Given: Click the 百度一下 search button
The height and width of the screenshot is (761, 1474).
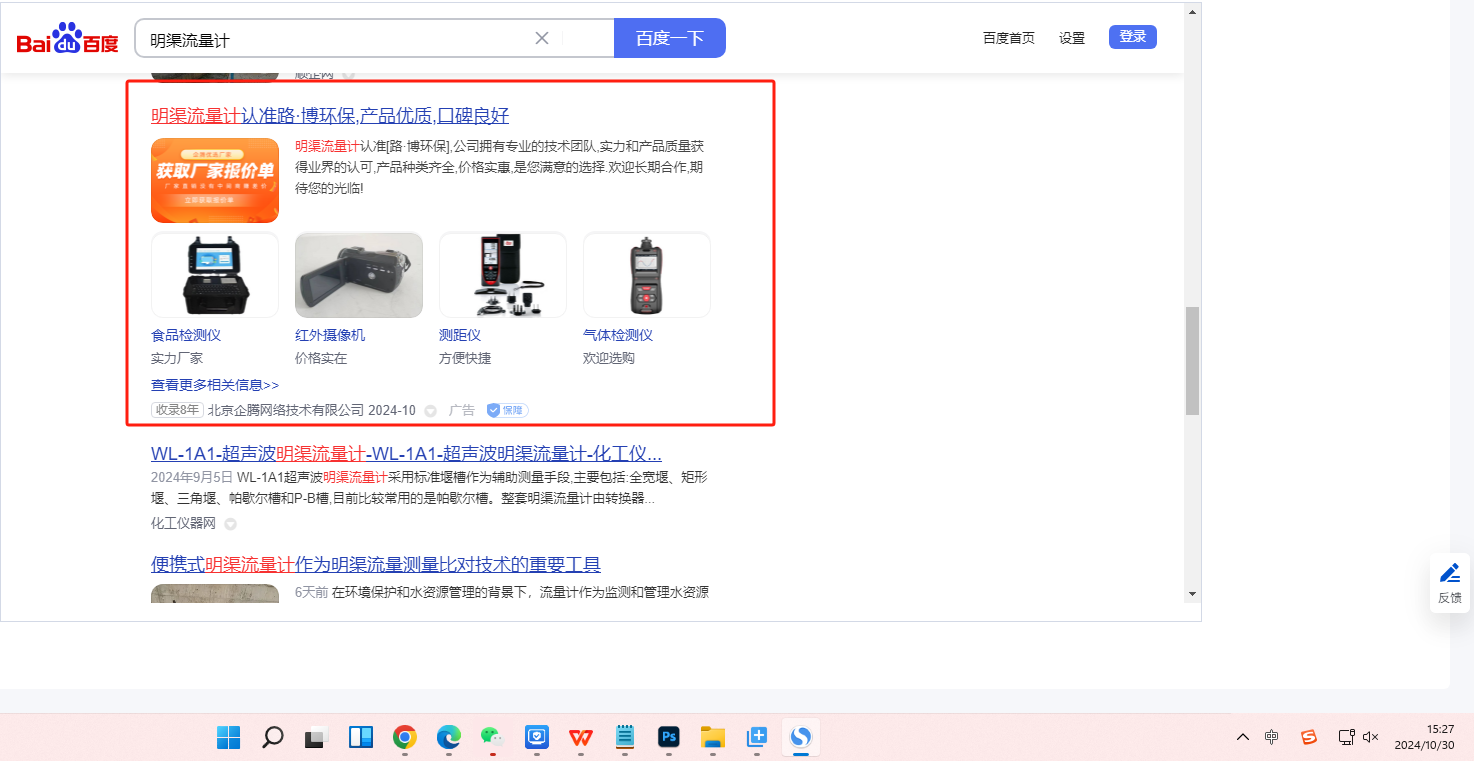Looking at the screenshot, I should click(x=670, y=38).
